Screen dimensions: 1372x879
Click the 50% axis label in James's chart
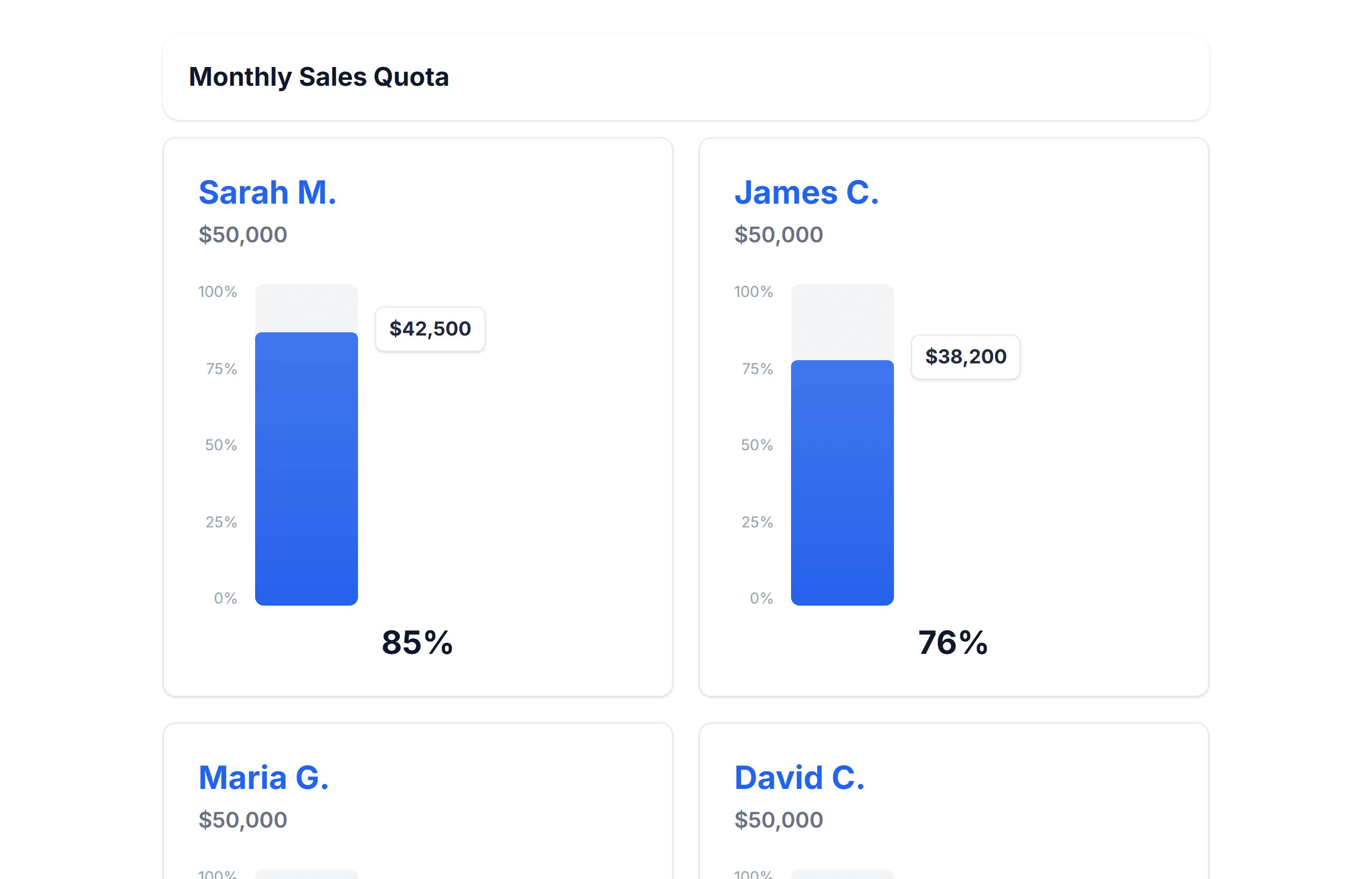tap(757, 445)
